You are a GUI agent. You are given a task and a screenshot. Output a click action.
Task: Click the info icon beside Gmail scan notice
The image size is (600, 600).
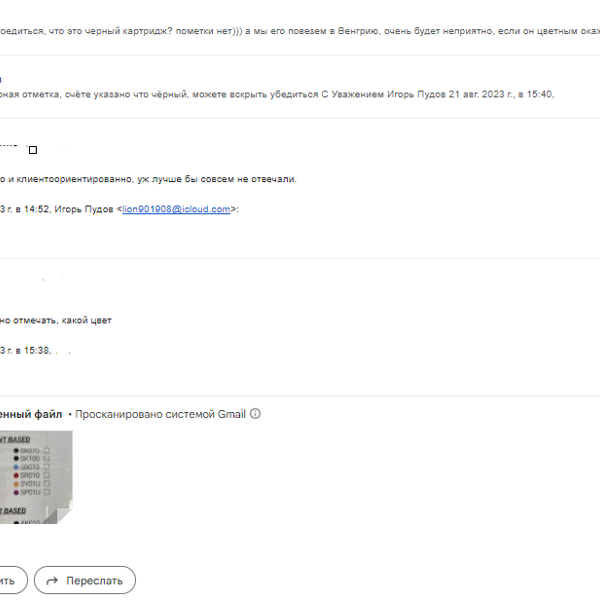(255, 414)
